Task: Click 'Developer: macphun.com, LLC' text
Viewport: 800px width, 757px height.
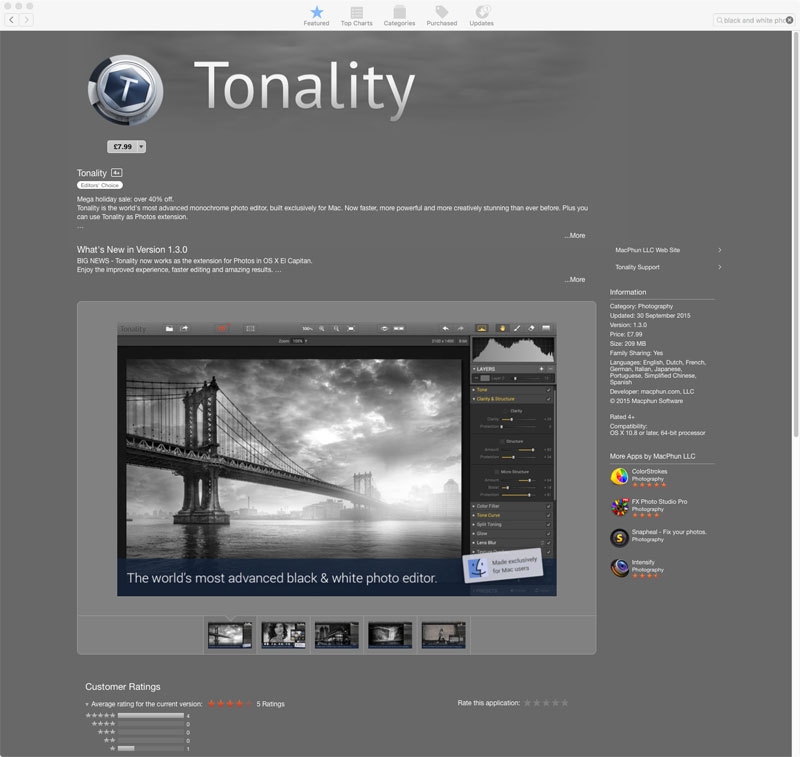Action: click(652, 391)
